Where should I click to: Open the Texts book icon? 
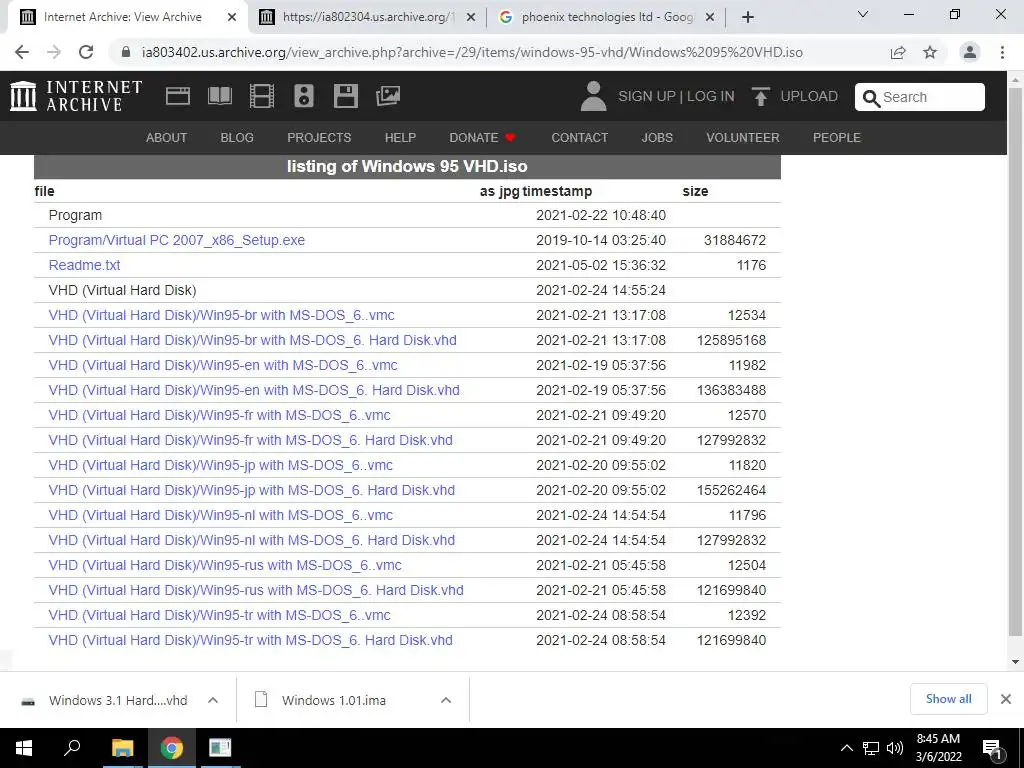[x=219, y=96]
